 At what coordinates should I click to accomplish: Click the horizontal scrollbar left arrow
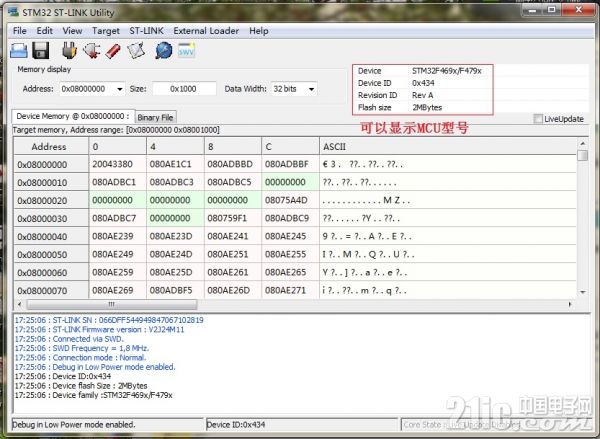20,304
